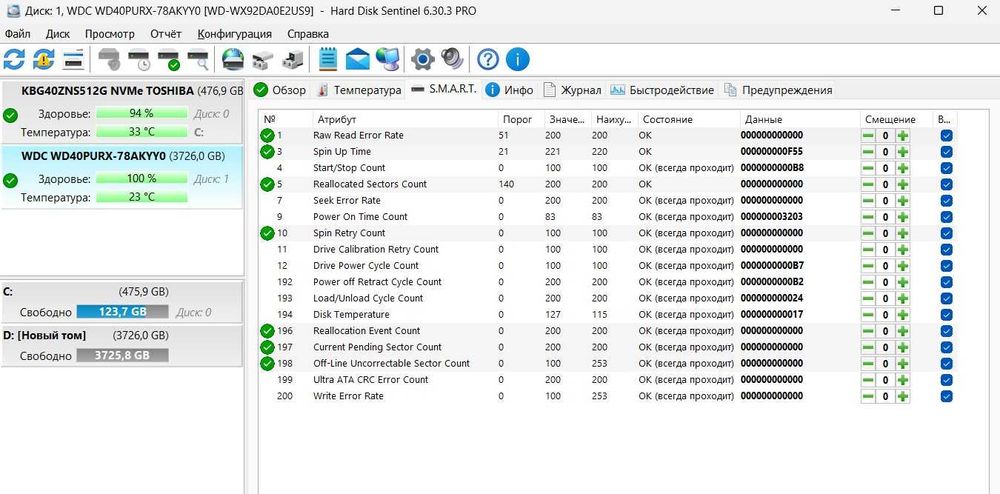Toggle checkbox in Raw Read Error Rate row
This screenshot has height=494, width=1000.
946,135
